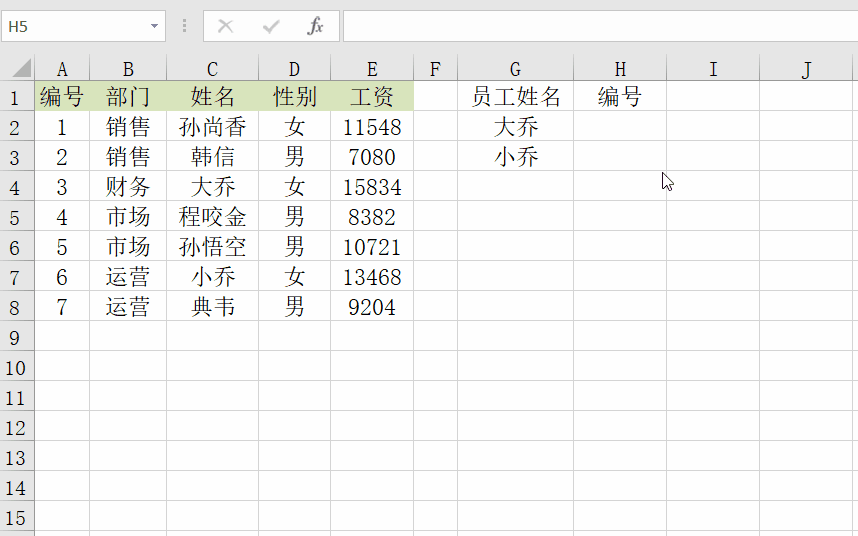Screen dimensions: 858x536
Task: Select column C header
Action: 212,69
